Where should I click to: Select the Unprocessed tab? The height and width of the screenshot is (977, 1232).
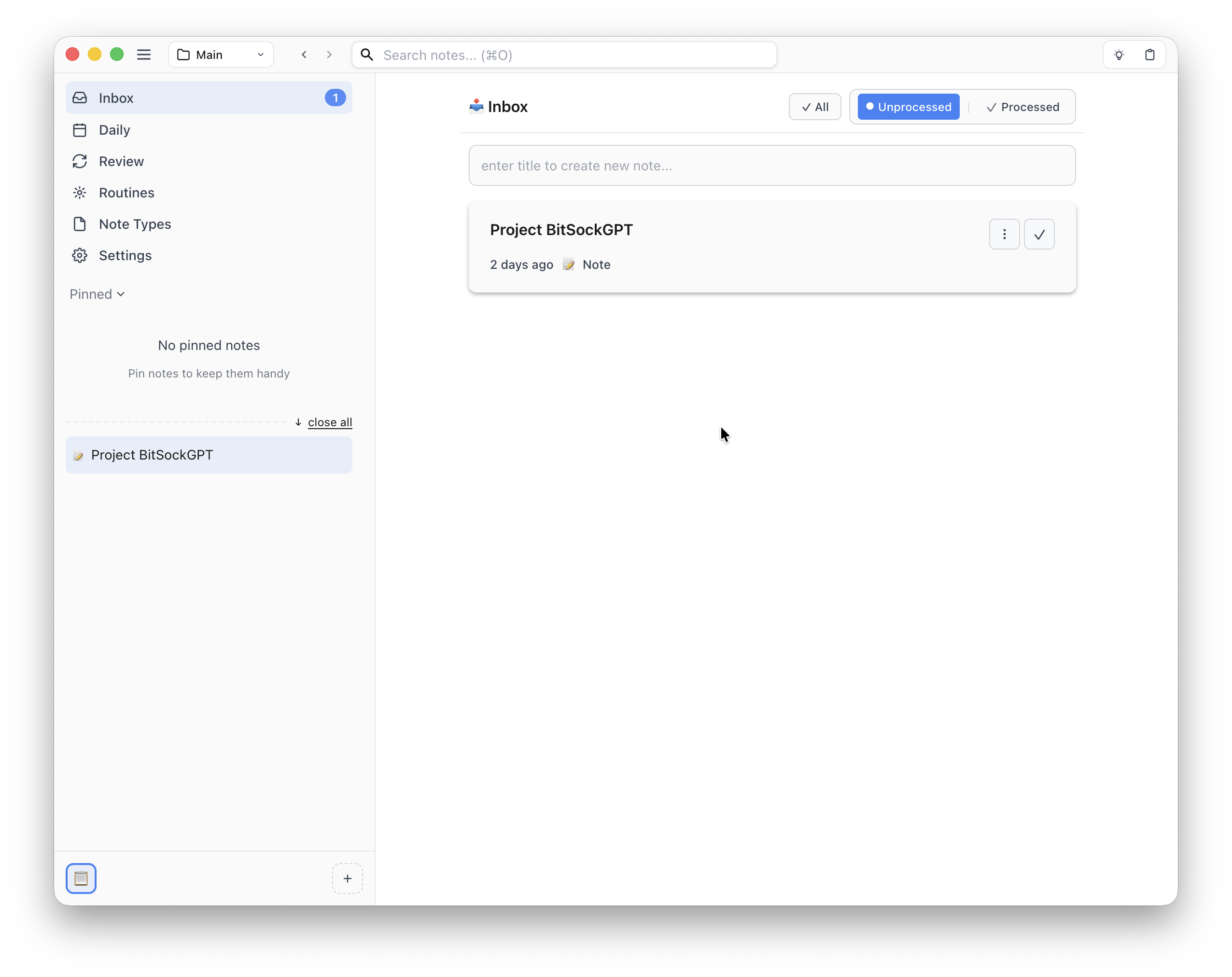(x=908, y=106)
